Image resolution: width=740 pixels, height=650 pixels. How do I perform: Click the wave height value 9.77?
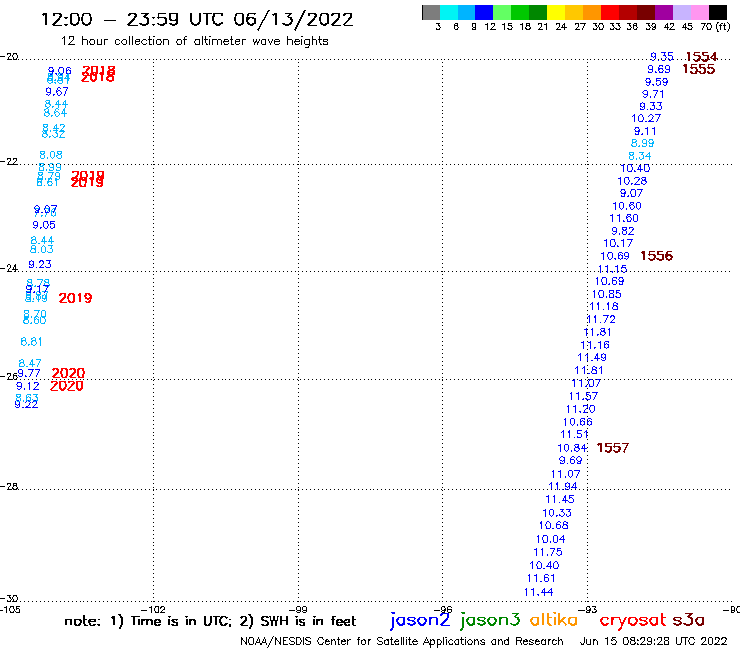[x=29, y=373]
